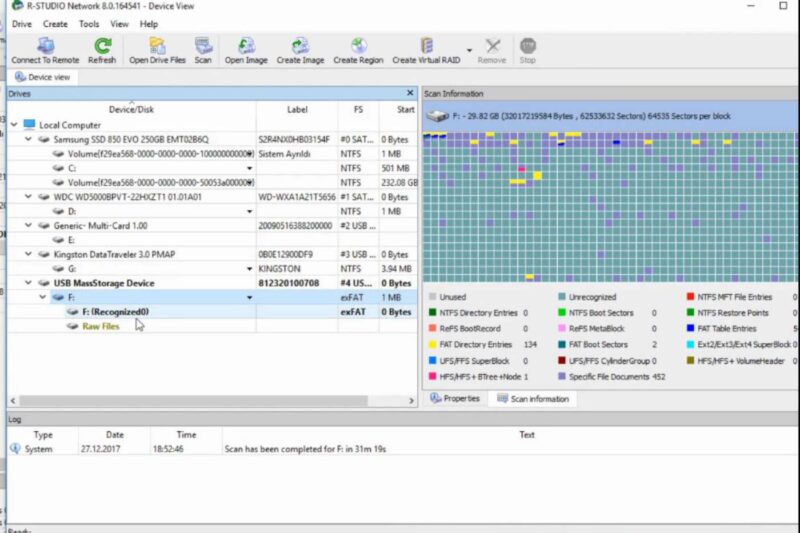The height and width of the screenshot is (533, 800).
Task: Open Drive Files toolbar icon
Action: point(157,46)
